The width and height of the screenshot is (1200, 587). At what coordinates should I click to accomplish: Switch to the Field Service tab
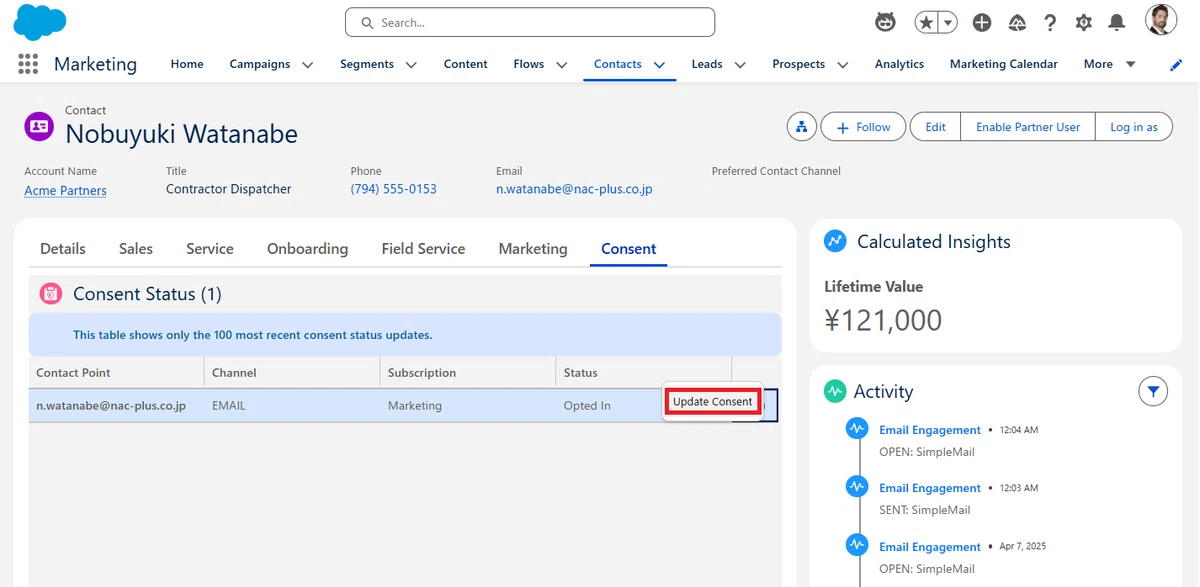coord(423,249)
